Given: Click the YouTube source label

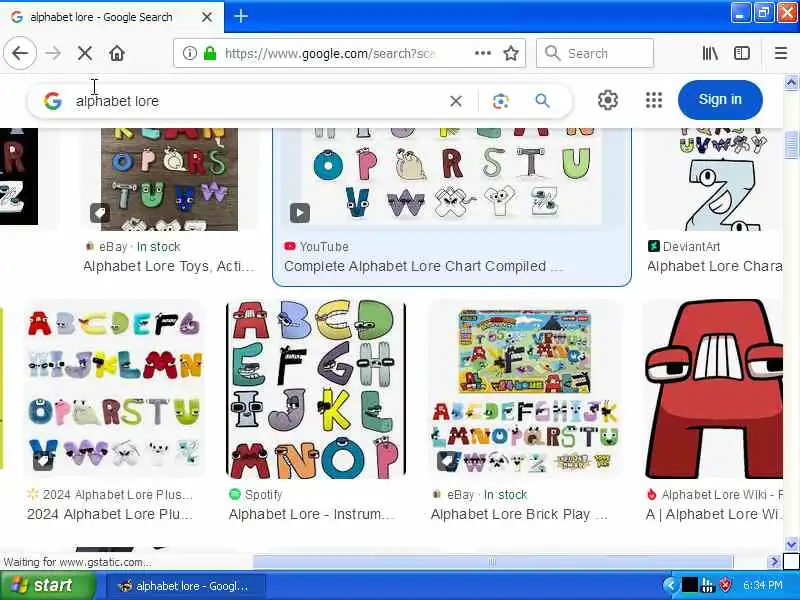Looking at the screenshot, I should pos(324,246).
